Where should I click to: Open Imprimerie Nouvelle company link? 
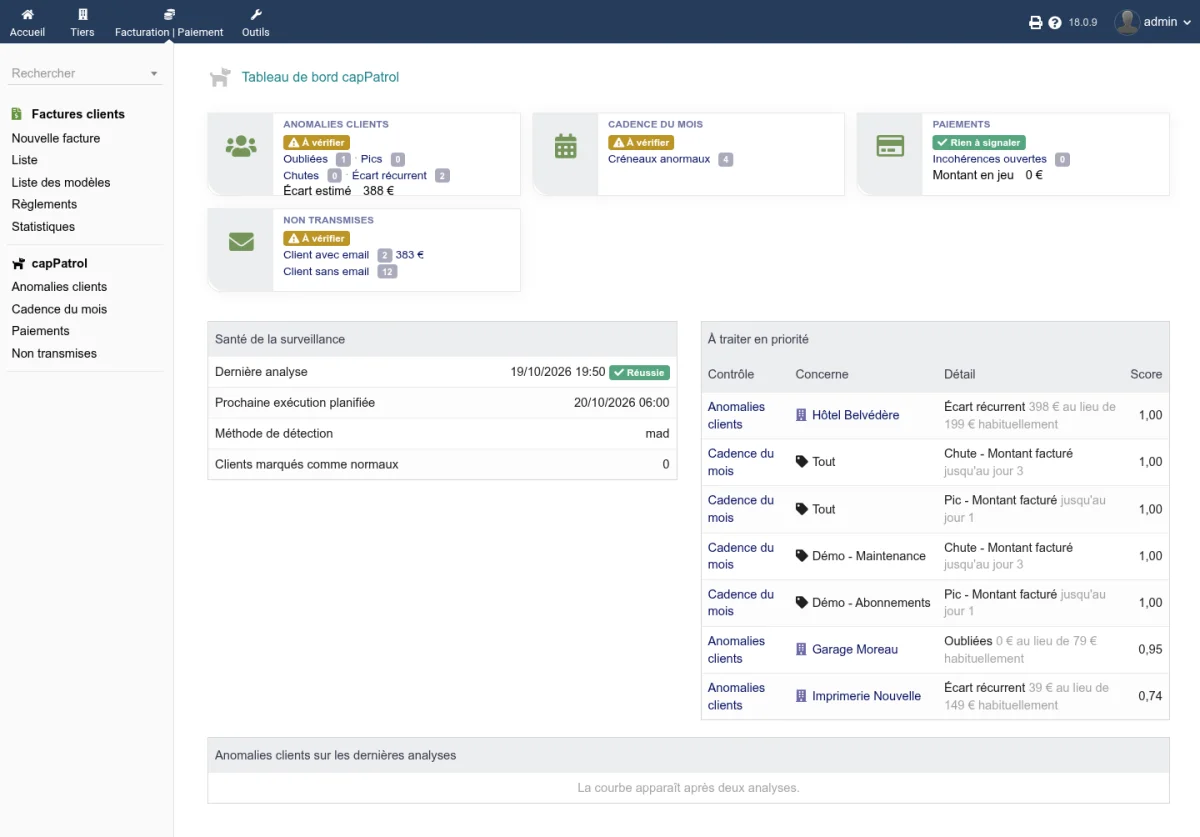click(866, 696)
